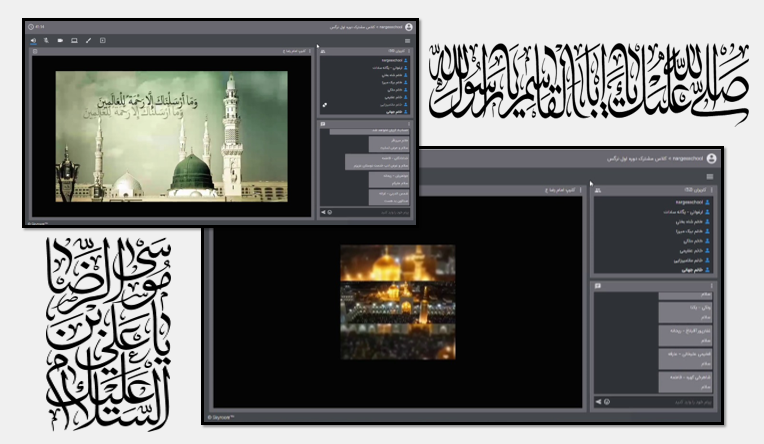Select the fourth user in the lower window list
The height and width of the screenshot is (444, 764).
689,232
